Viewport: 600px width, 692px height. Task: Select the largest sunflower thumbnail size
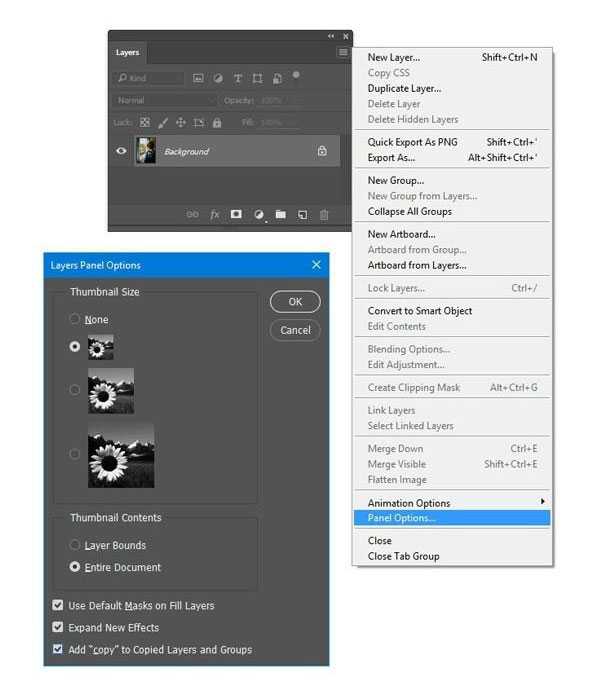75,454
